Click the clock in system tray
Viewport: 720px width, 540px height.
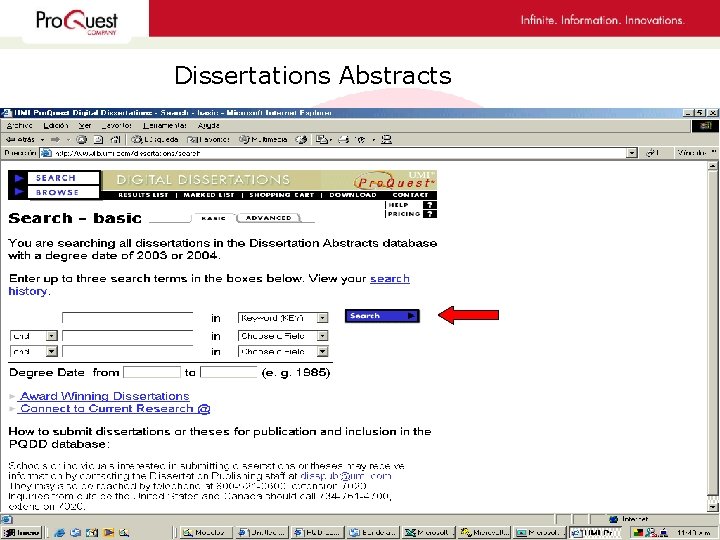(694, 533)
